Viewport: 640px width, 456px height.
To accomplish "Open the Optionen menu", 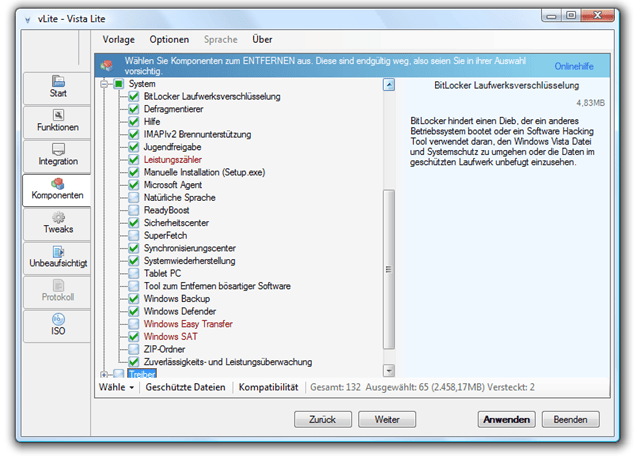I will click(x=169, y=39).
